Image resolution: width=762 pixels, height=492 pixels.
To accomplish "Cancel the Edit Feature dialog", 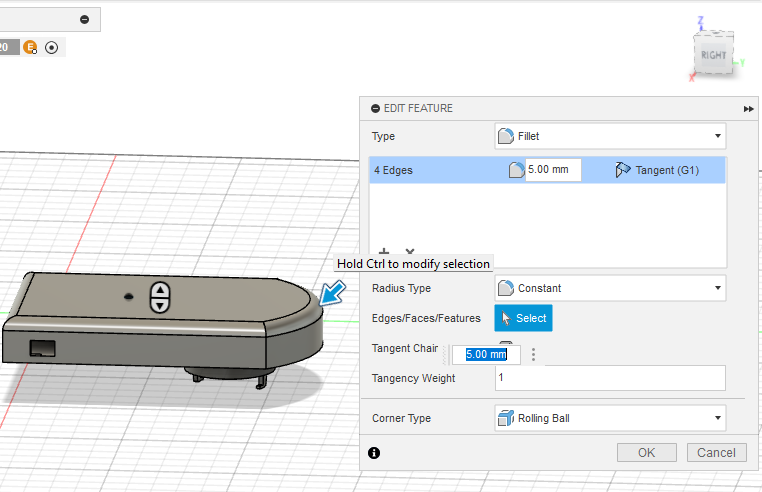I will coord(716,453).
